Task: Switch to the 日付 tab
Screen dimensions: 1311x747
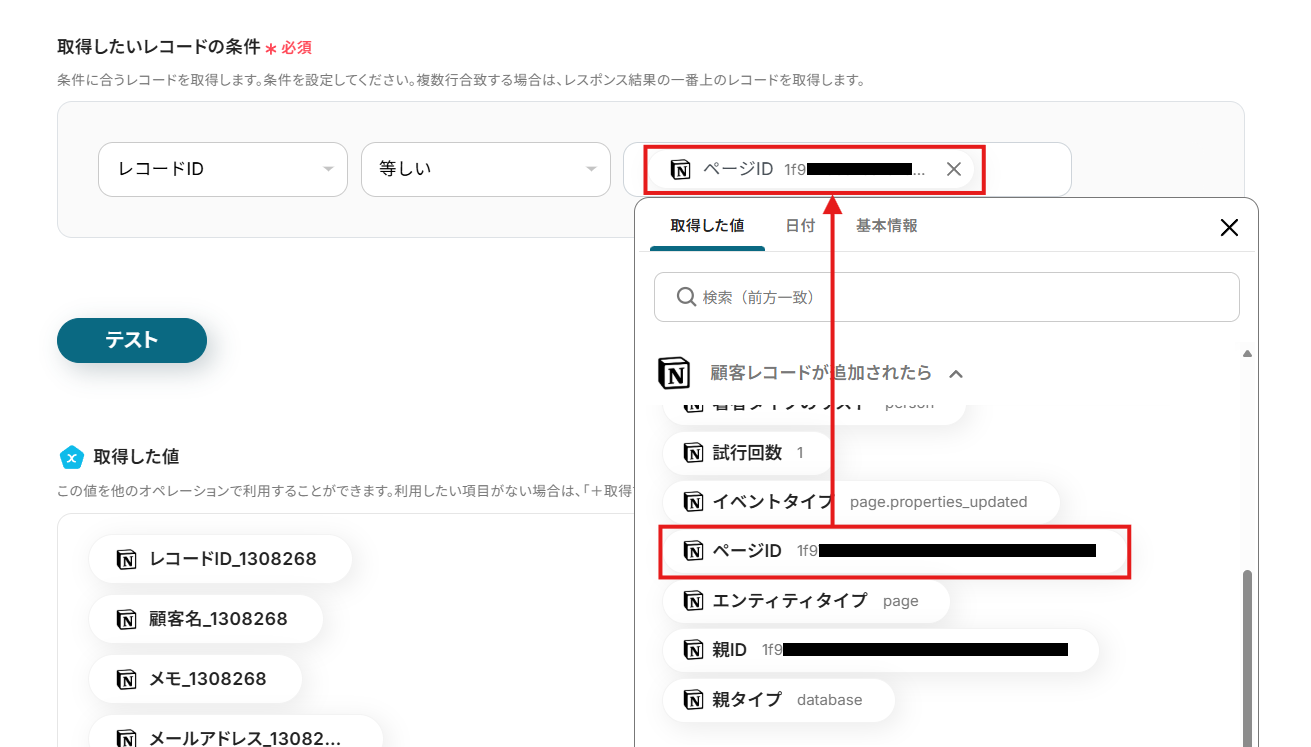Action: [x=799, y=226]
